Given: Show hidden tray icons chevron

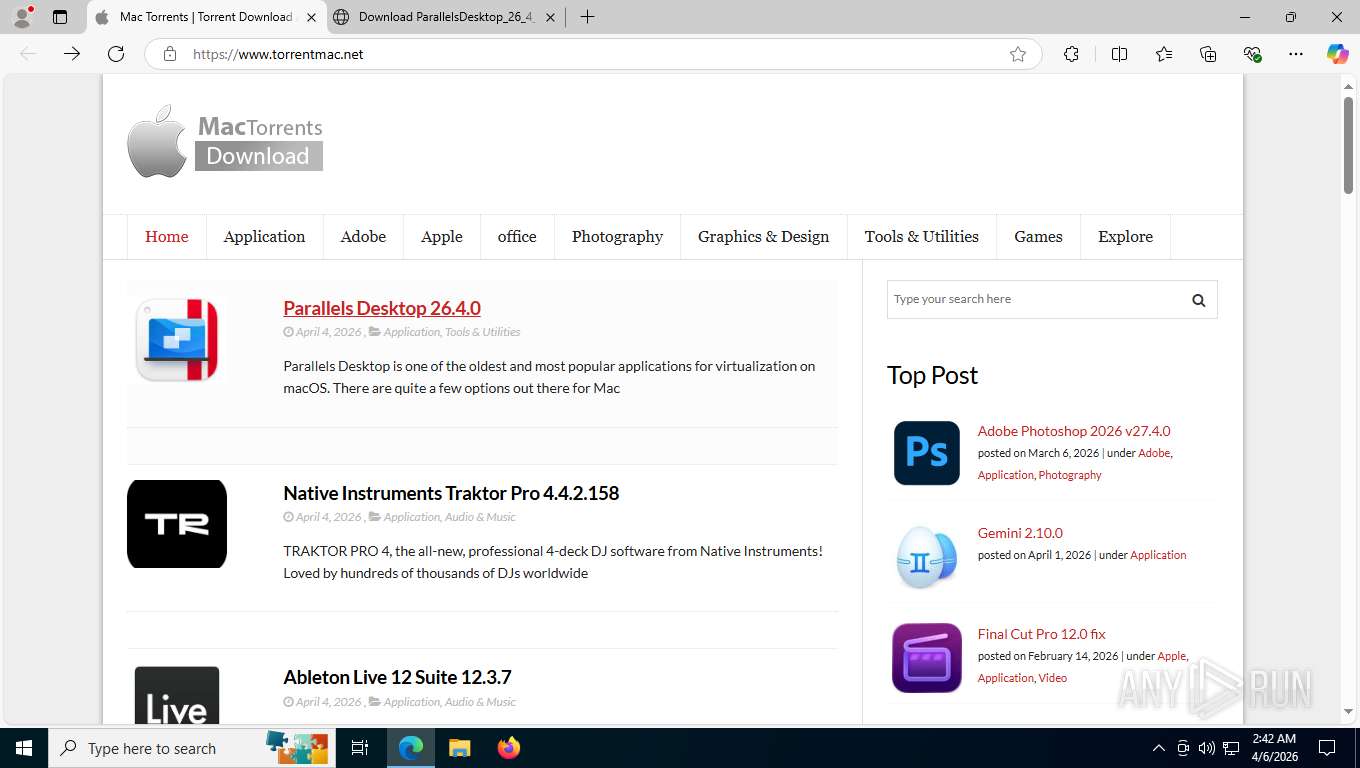Looking at the screenshot, I should [1159, 748].
